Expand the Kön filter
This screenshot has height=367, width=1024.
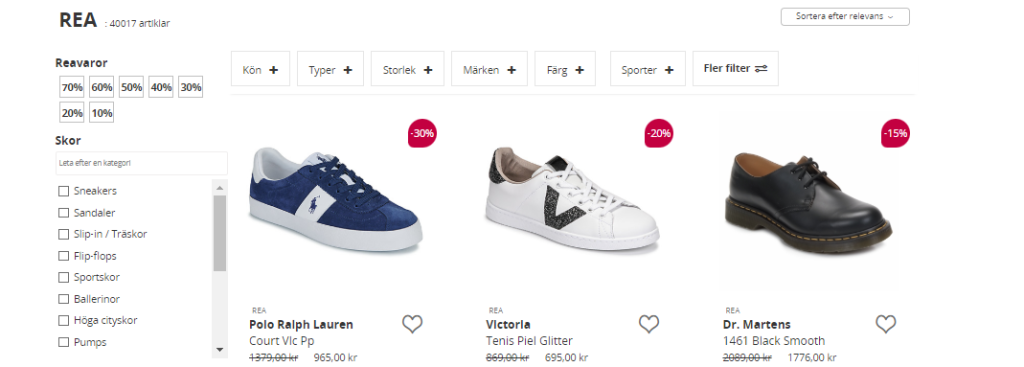[261, 69]
